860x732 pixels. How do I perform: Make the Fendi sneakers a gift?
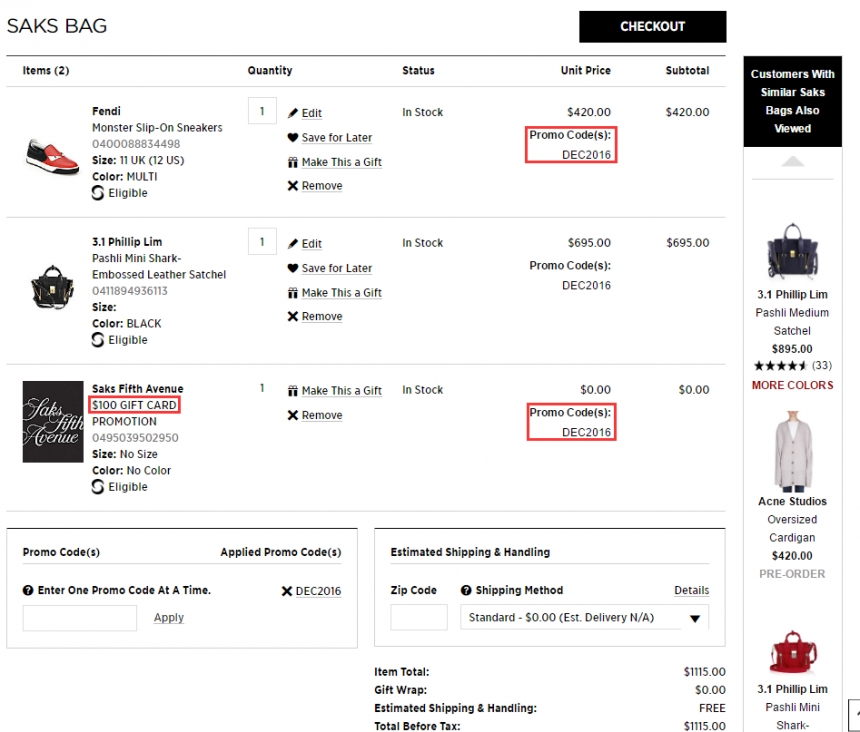[x=342, y=162]
